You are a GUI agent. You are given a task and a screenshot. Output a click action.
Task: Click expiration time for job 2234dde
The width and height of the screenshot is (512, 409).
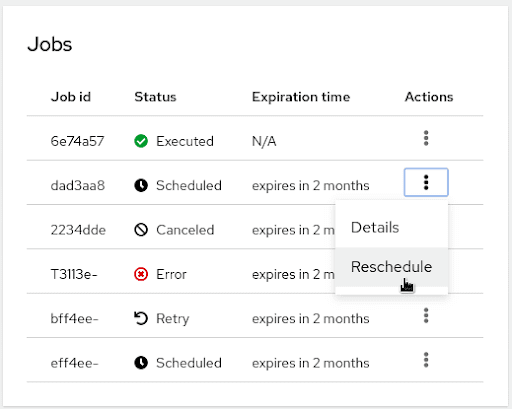point(293,230)
